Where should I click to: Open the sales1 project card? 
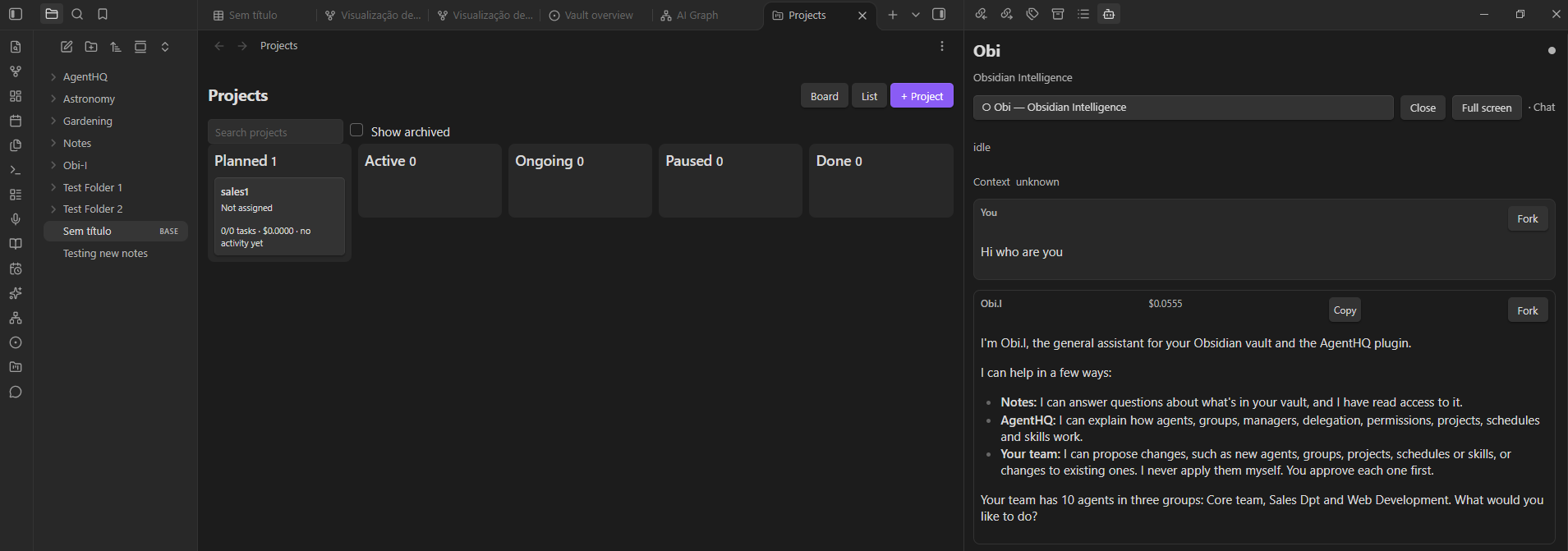tap(279, 217)
